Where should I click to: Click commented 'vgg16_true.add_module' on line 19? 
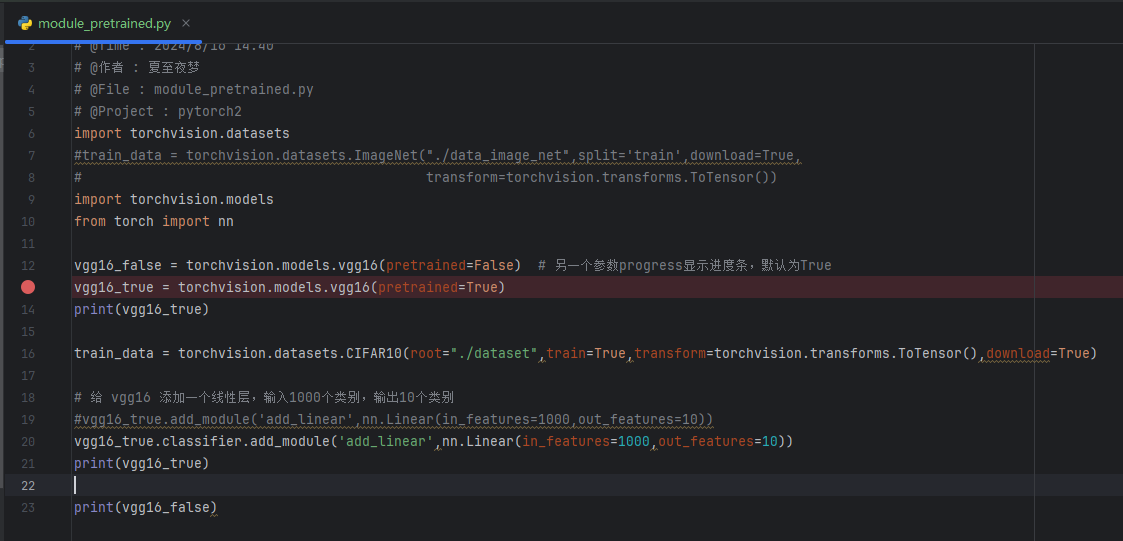pyautogui.click(x=166, y=419)
